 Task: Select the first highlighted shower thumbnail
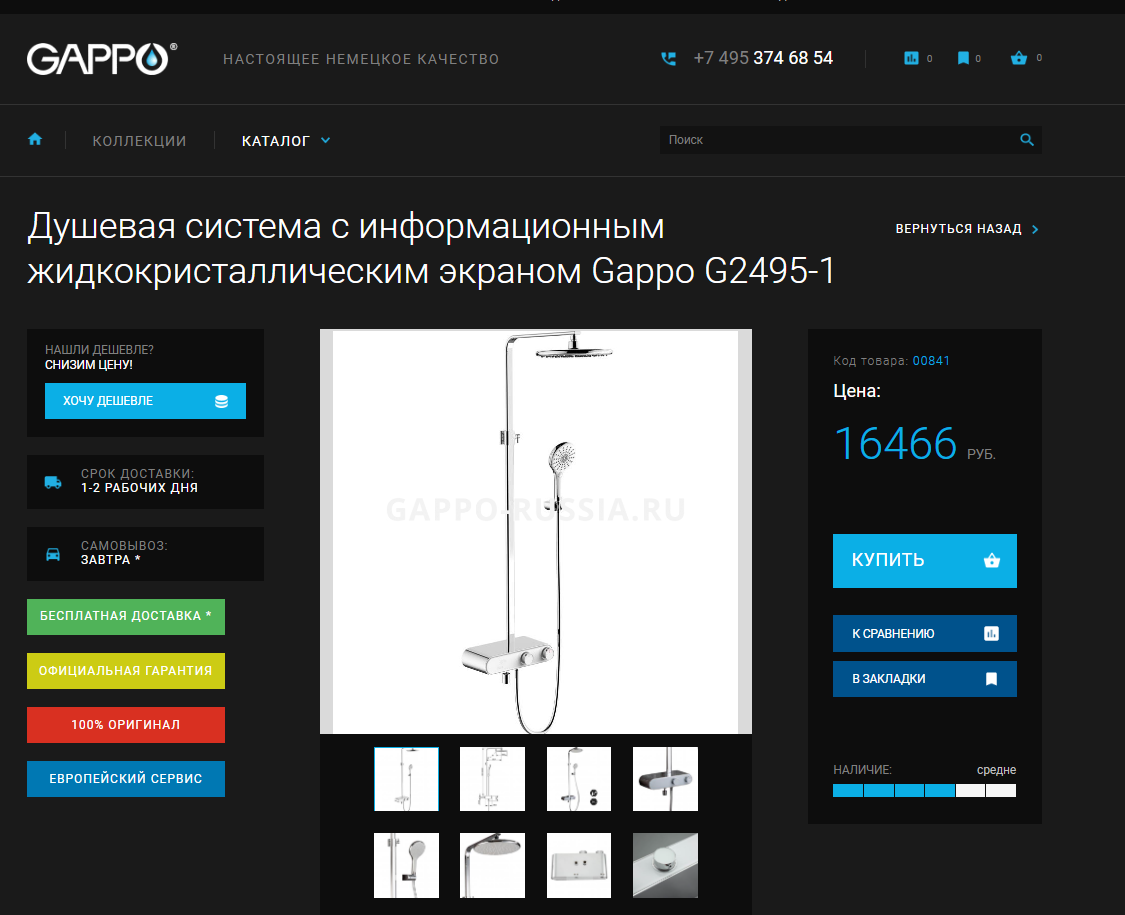(406, 779)
